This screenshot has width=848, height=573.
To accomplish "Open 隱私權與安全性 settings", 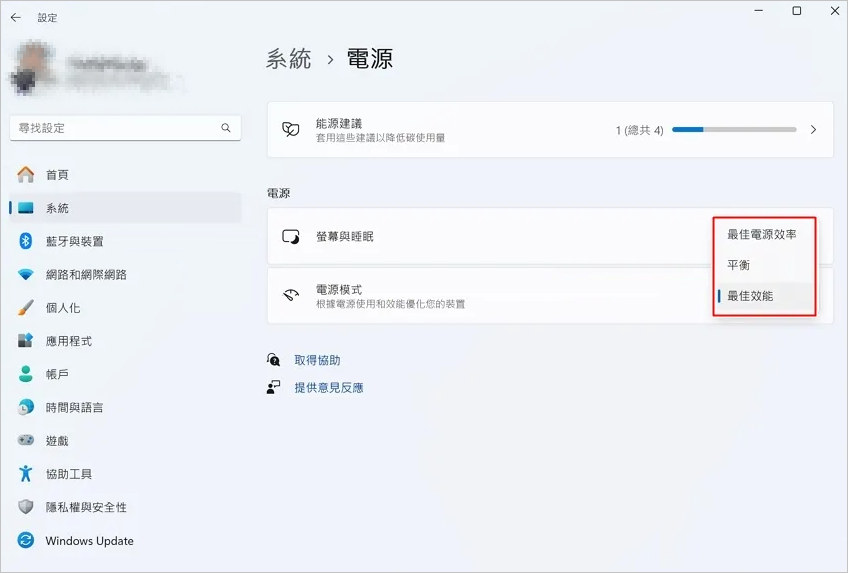I will click(x=125, y=507).
